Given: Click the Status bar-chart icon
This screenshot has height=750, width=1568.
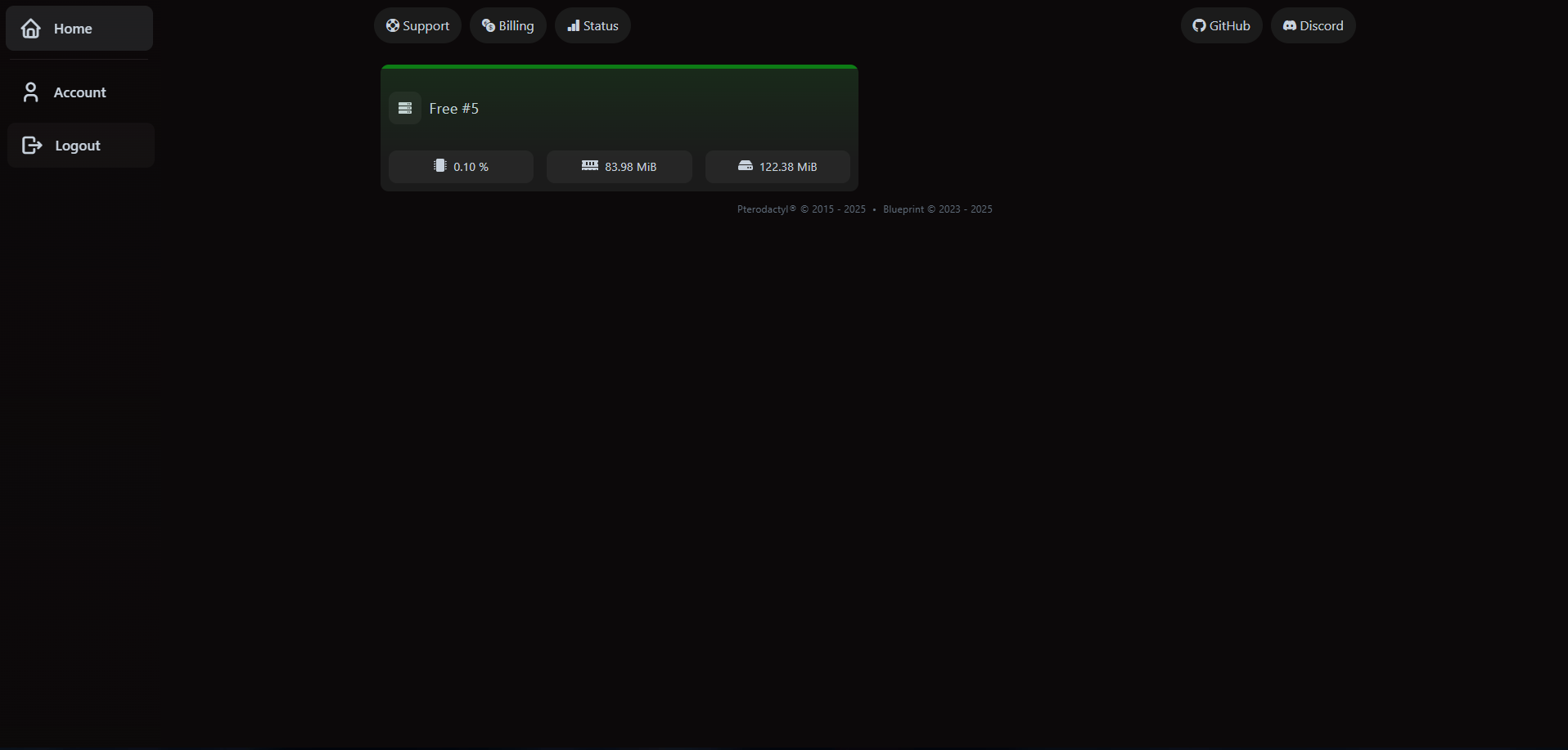Looking at the screenshot, I should coord(573,25).
